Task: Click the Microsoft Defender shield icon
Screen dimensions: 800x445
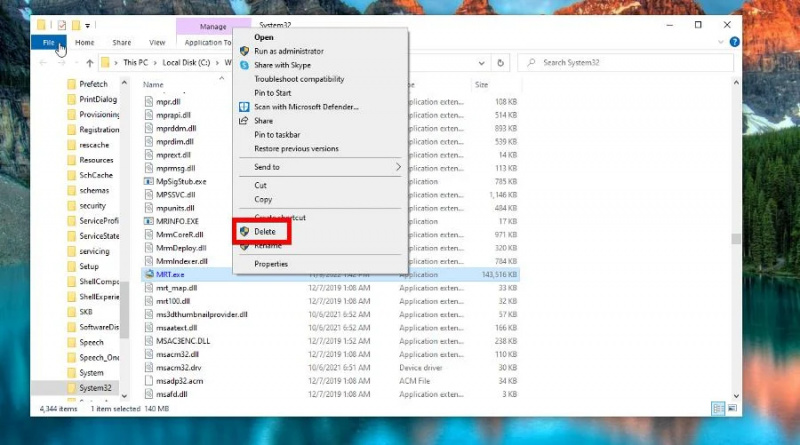Action: (244, 107)
